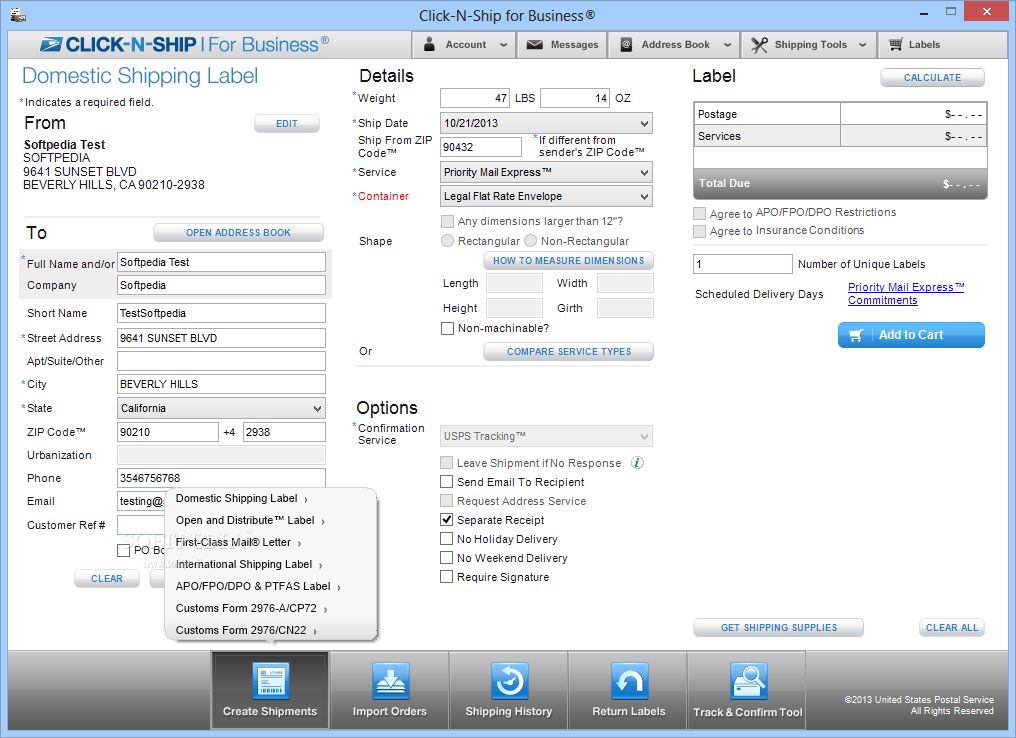Check Any dimensions larger than 12" box

447,221
